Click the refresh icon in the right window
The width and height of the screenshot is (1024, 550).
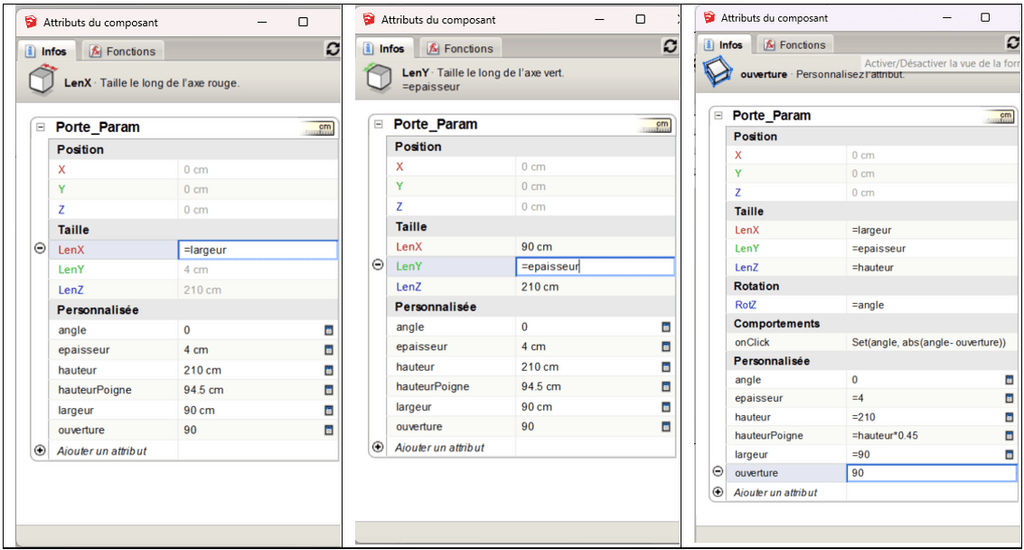point(1013,43)
